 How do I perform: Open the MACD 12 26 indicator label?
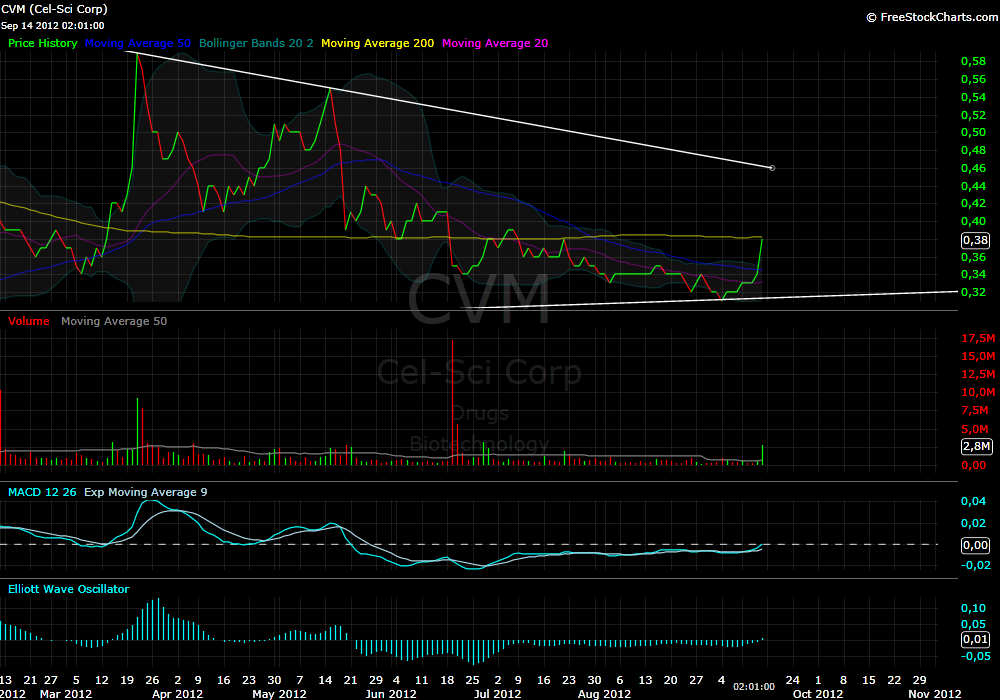pos(43,492)
